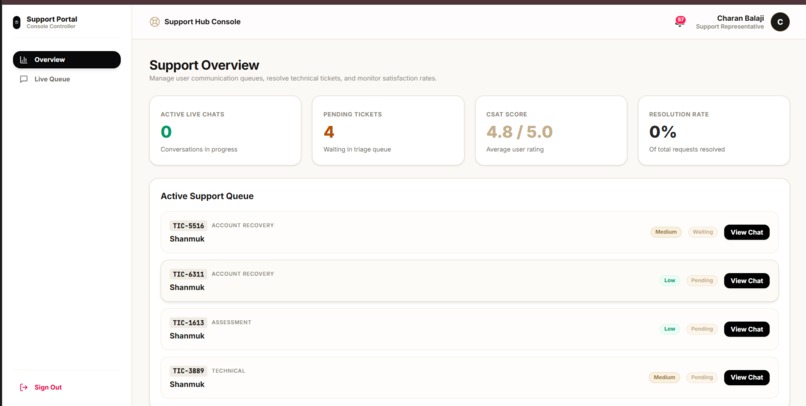
Task: View chat for ticket TIC-1613
Action: pyautogui.click(x=746, y=329)
